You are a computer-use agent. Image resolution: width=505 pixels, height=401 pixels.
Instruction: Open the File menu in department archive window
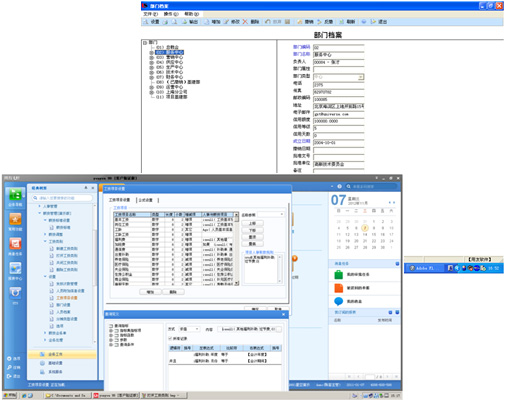pyautogui.click(x=150, y=14)
